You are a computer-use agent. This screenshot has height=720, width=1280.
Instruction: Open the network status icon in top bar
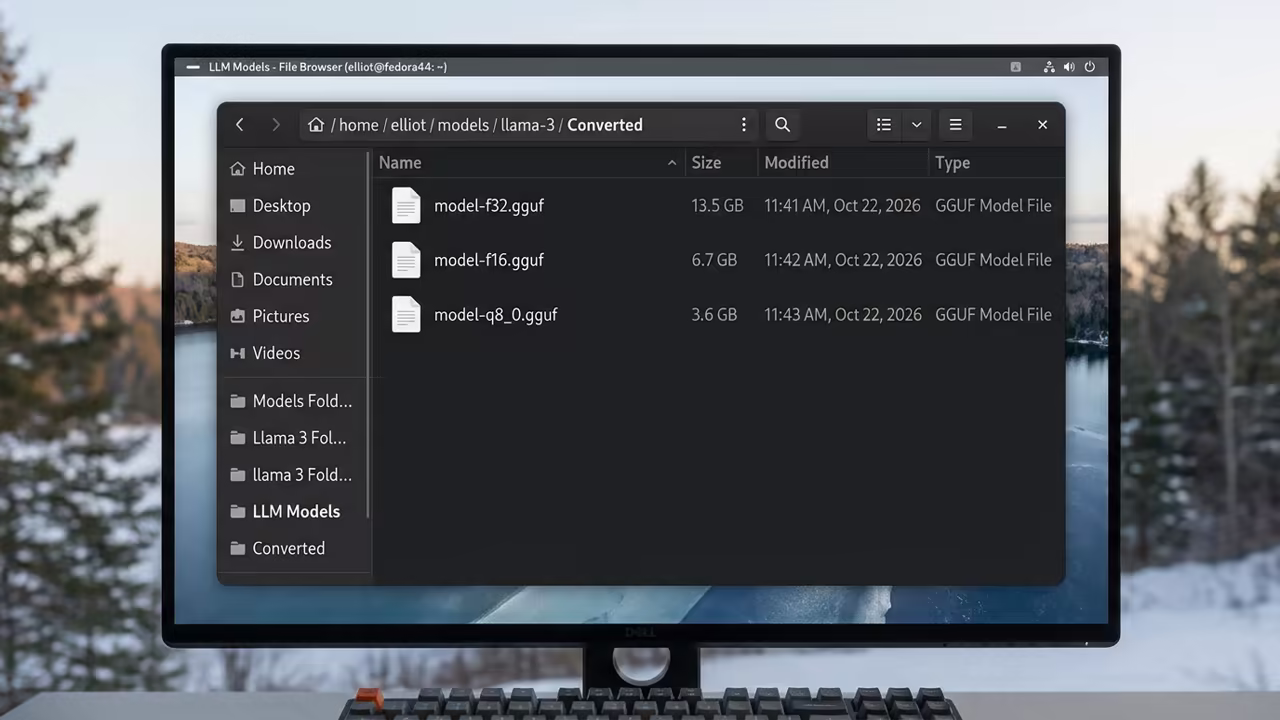click(1049, 67)
